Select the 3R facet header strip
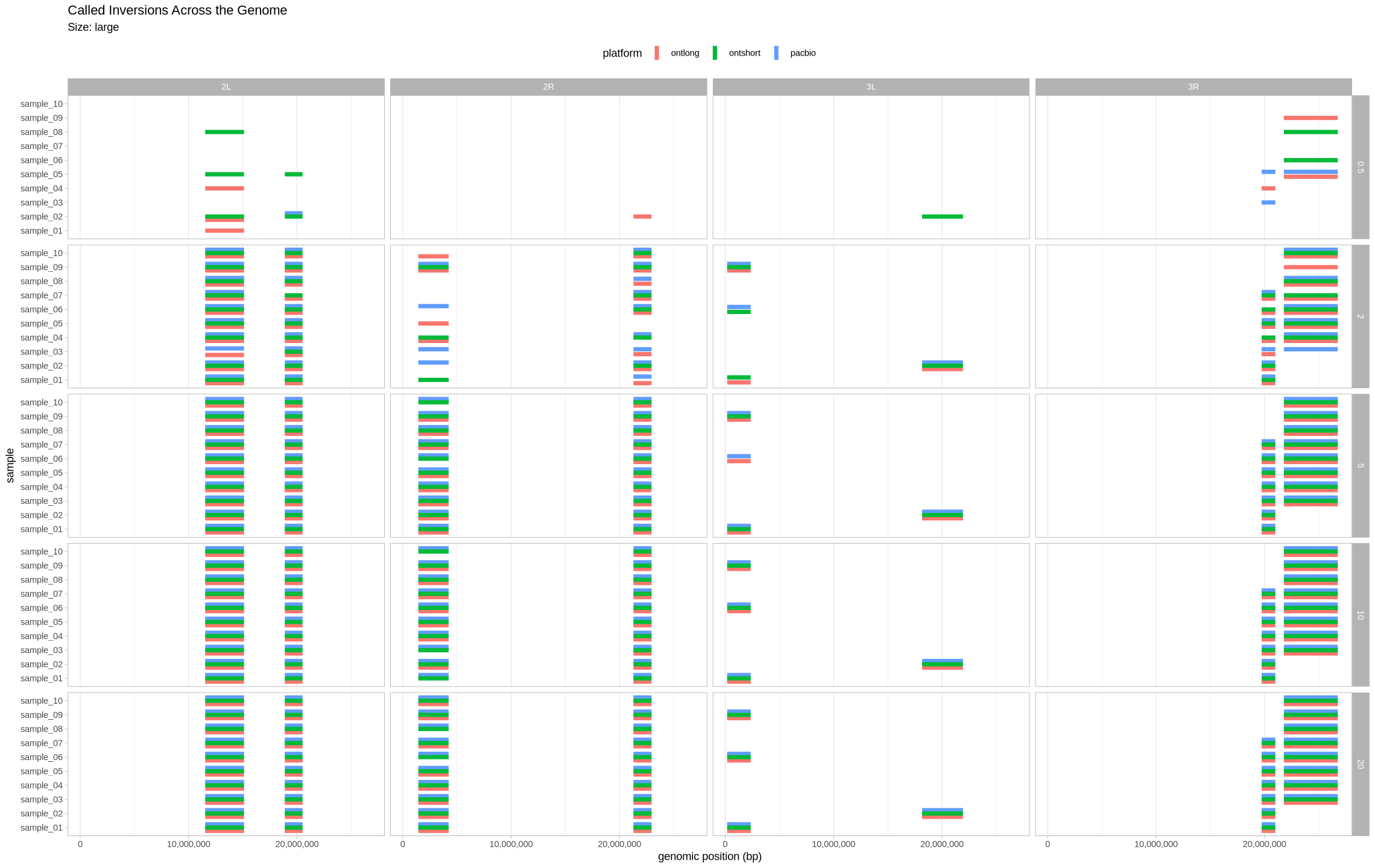1375x868 pixels. coord(1193,87)
